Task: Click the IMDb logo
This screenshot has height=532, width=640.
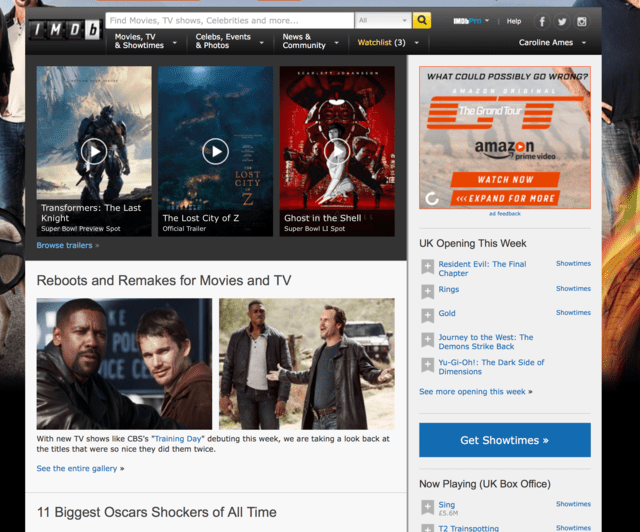Action: click(65, 31)
